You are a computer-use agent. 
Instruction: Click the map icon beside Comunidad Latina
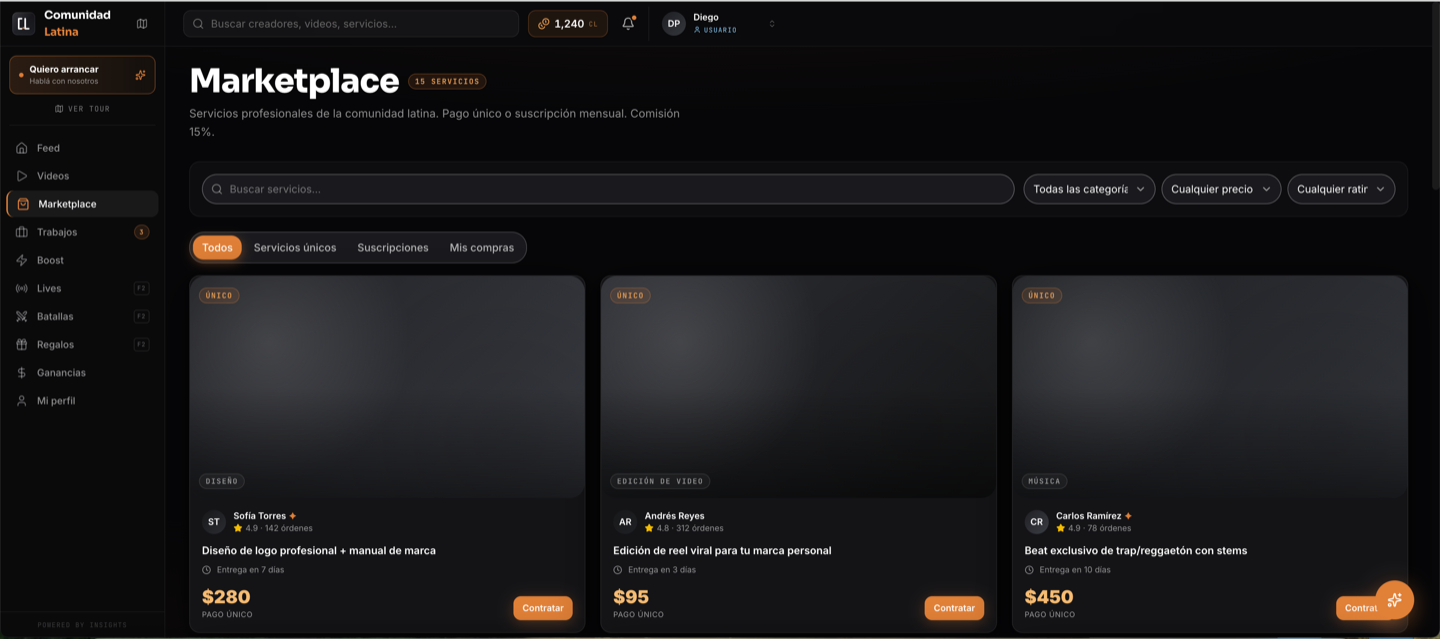(x=142, y=23)
